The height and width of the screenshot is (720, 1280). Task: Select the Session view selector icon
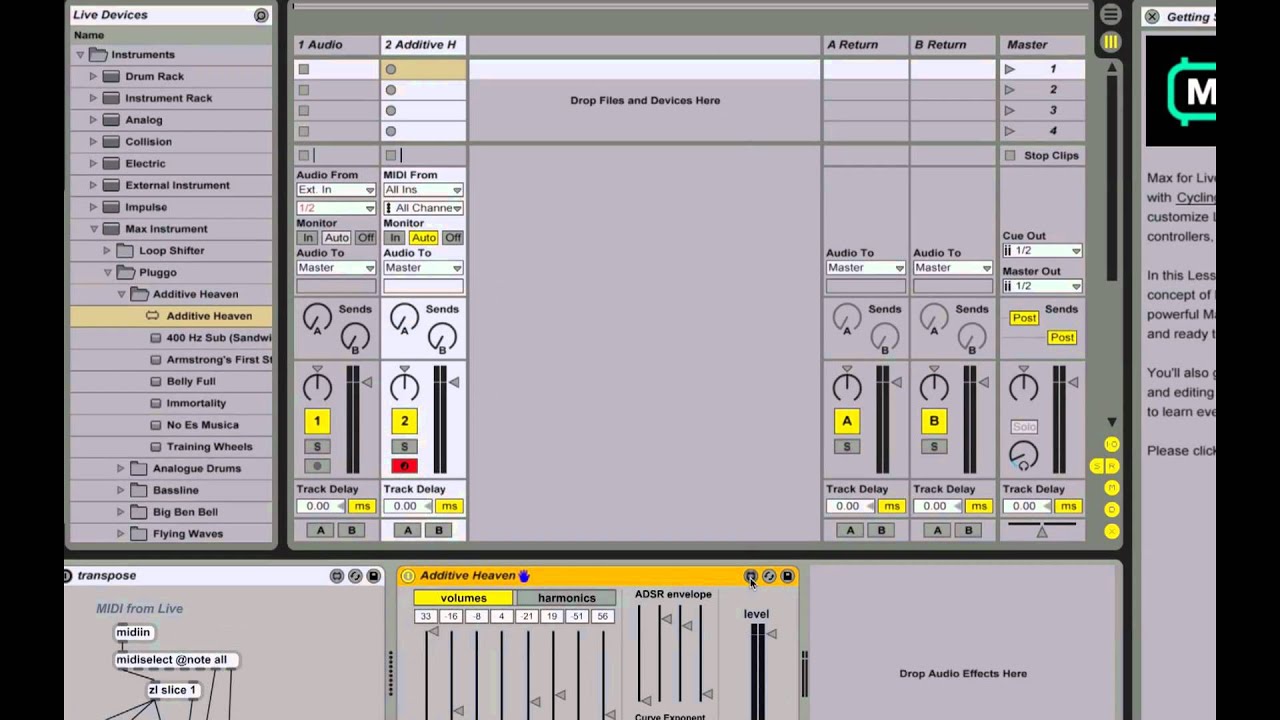1110,42
